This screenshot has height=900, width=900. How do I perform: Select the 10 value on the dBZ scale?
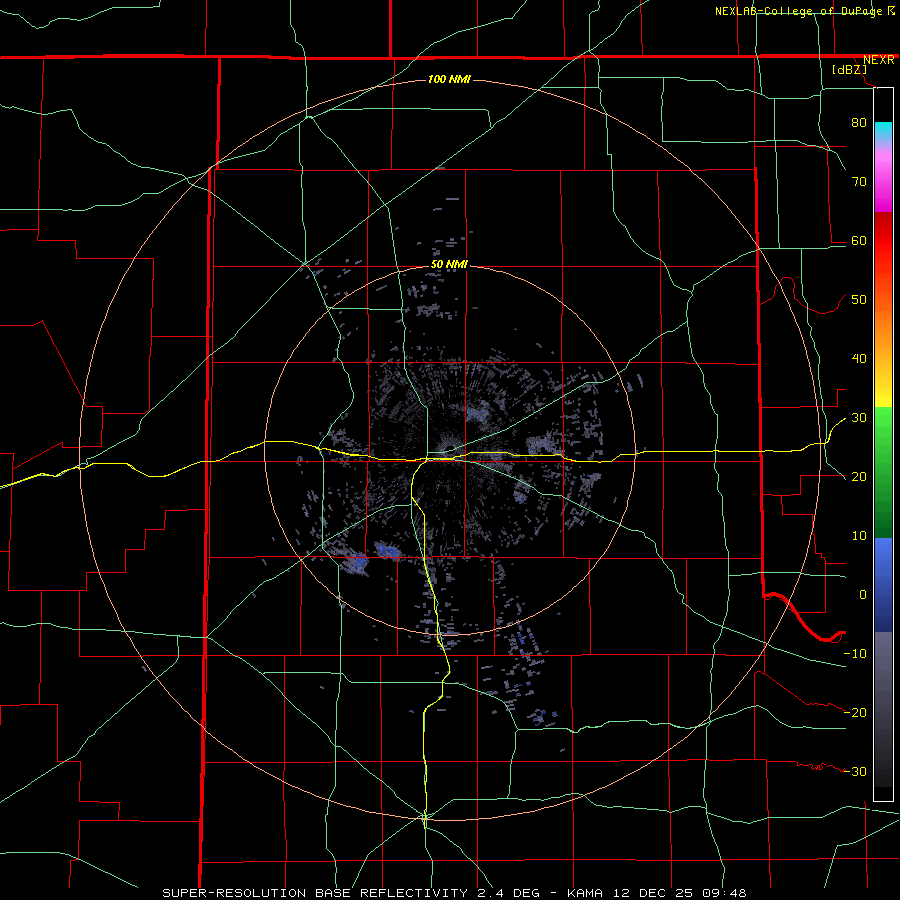859,536
